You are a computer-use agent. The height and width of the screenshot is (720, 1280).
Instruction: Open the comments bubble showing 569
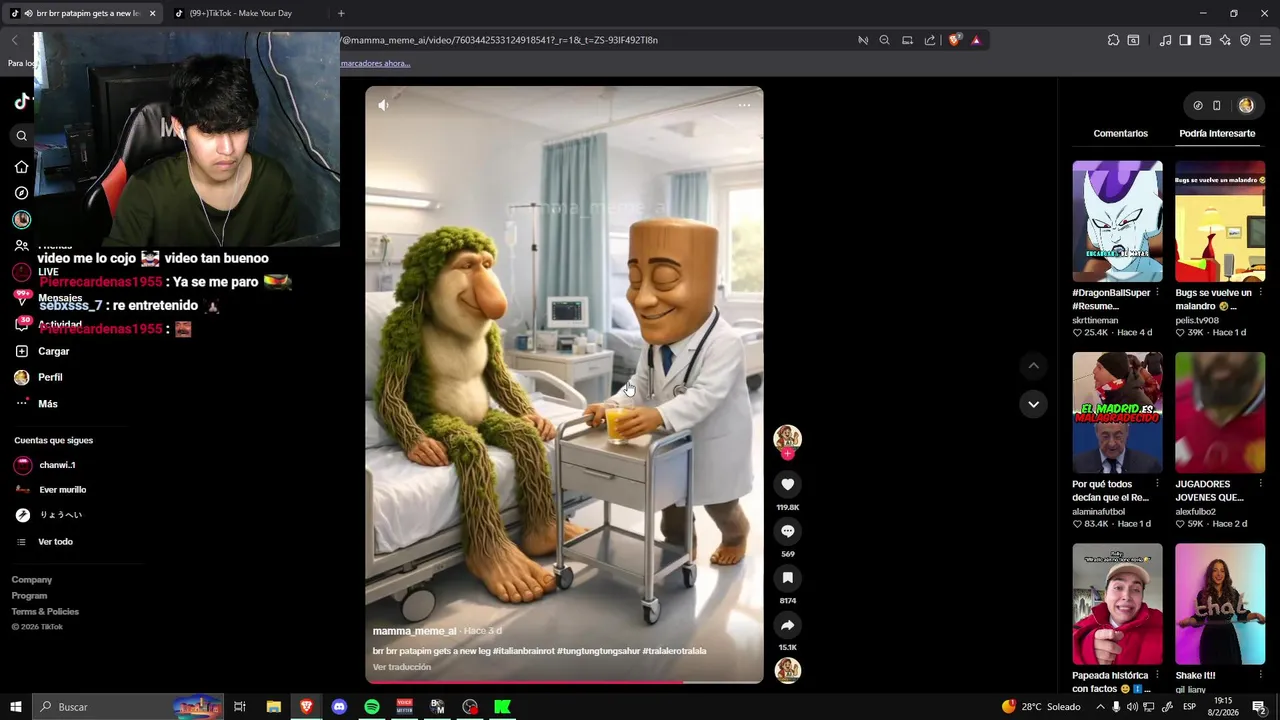point(787,531)
